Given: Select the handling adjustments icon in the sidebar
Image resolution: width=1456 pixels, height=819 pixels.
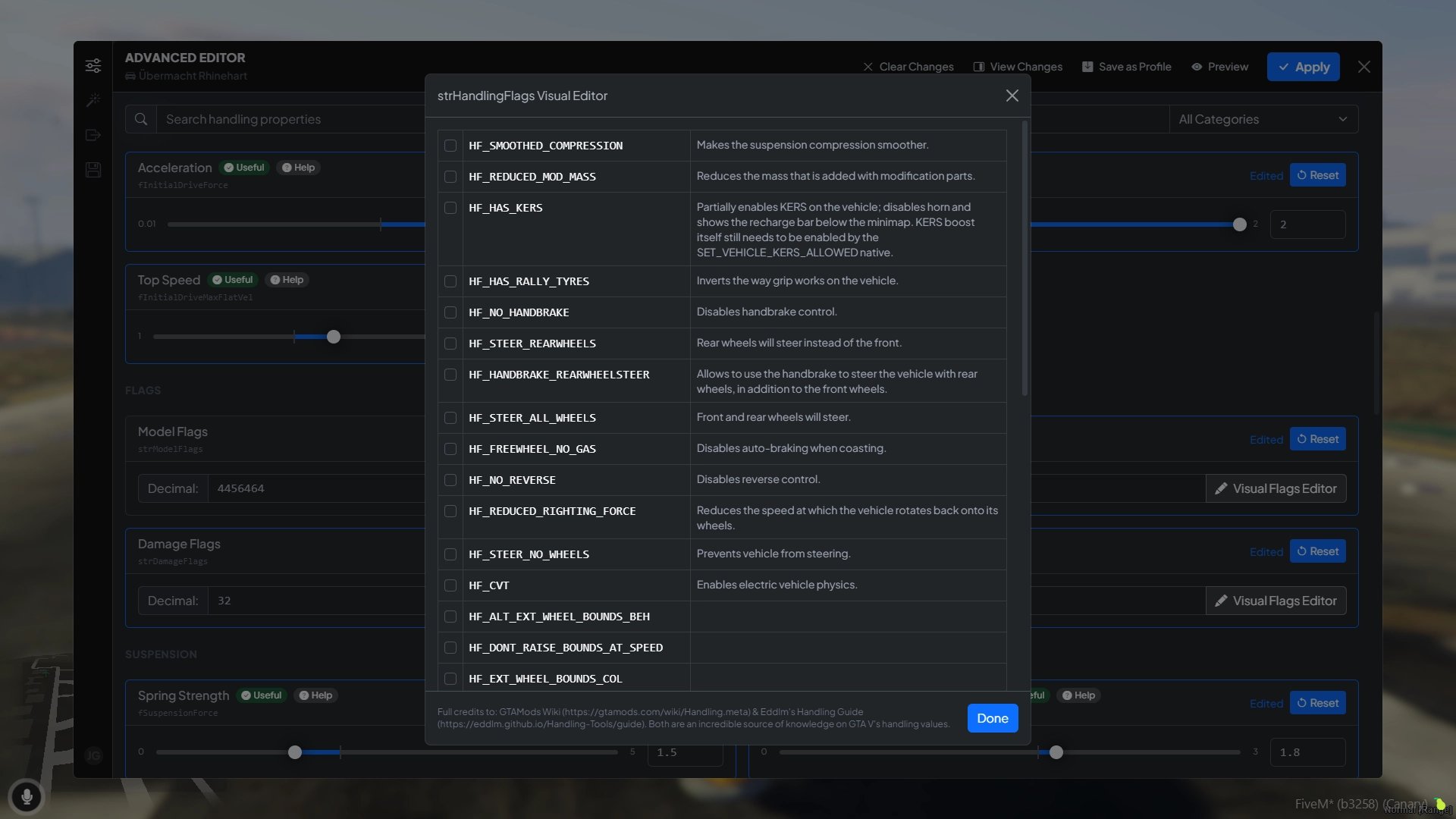Looking at the screenshot, I should [93, 66].
